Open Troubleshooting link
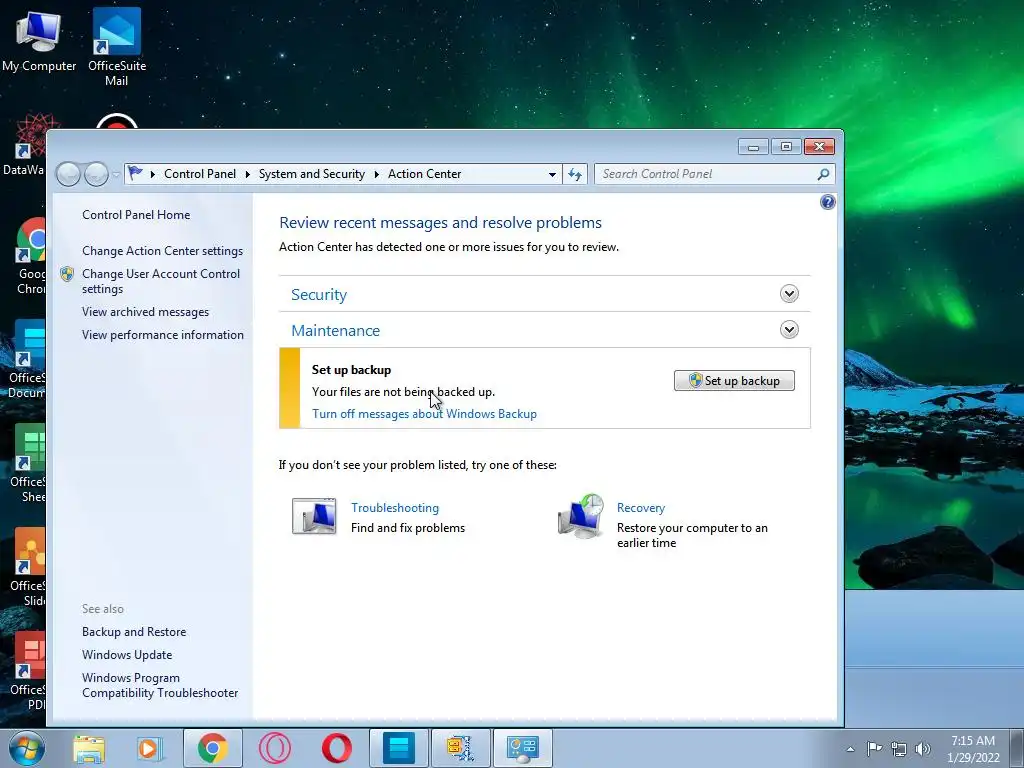The width and height of the screenshot is (1024, 768). tap(395, 508)
